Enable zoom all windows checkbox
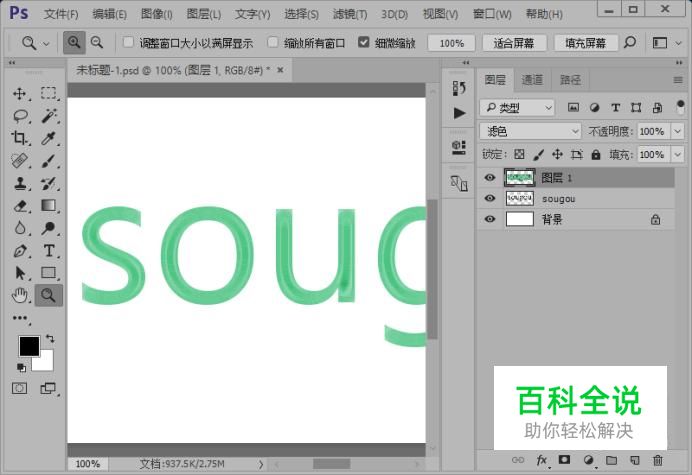The height and width of the screenshot is (475, 692). click(273, 42)
